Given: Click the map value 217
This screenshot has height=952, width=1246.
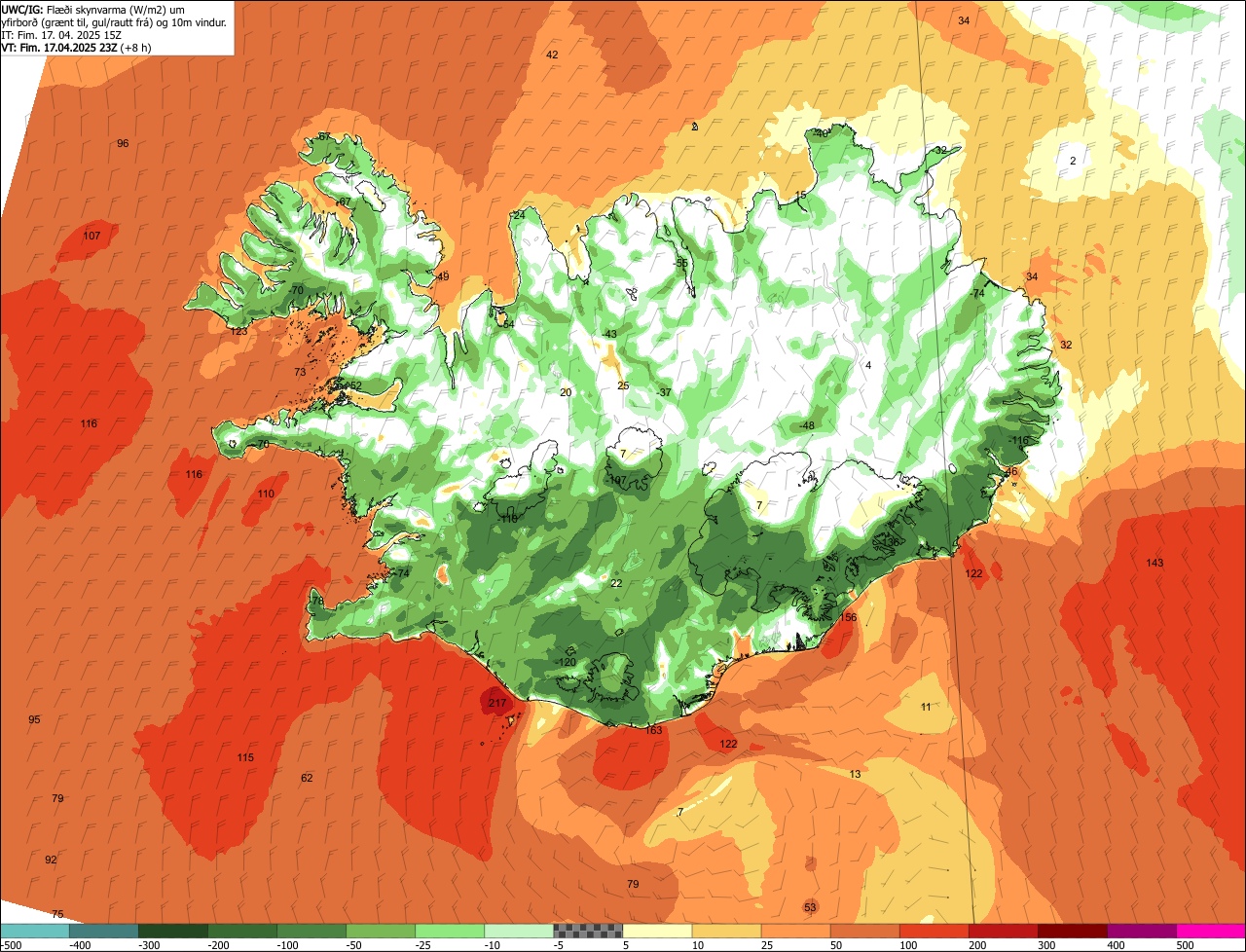Looking at the screenshot, I should tap(497, 703).
